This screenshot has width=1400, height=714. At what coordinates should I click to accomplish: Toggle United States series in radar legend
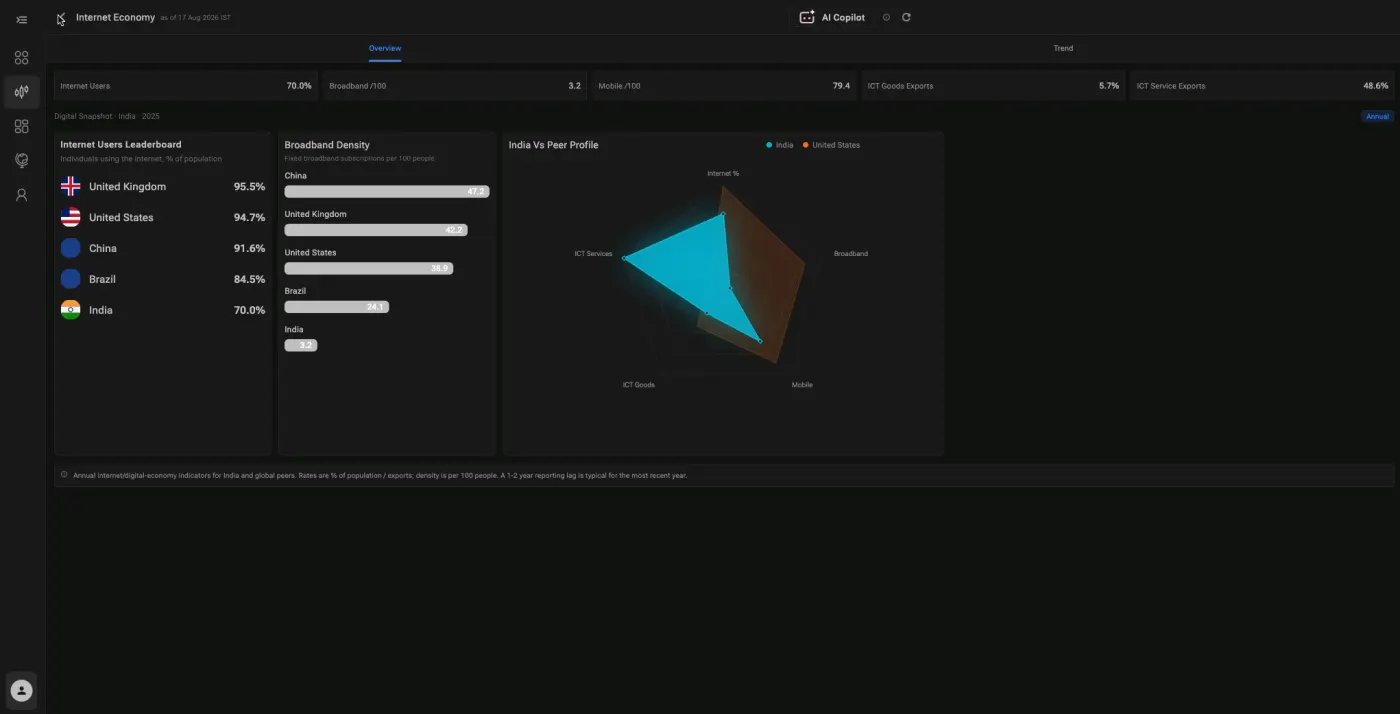pyautogui.click(x=831, y=145)
